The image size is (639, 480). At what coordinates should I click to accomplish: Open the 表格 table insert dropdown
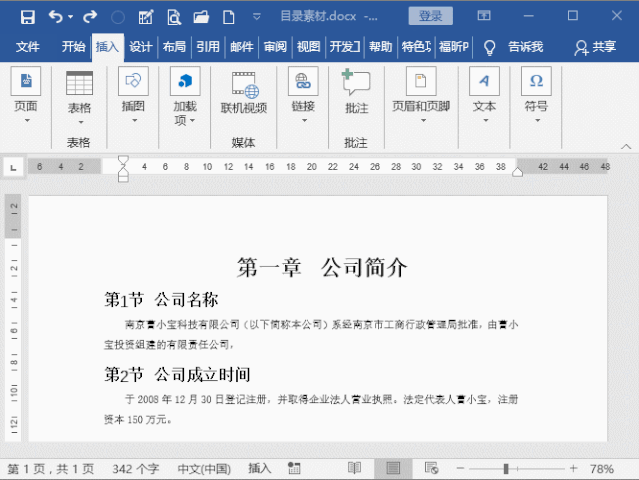coord(79,98)
